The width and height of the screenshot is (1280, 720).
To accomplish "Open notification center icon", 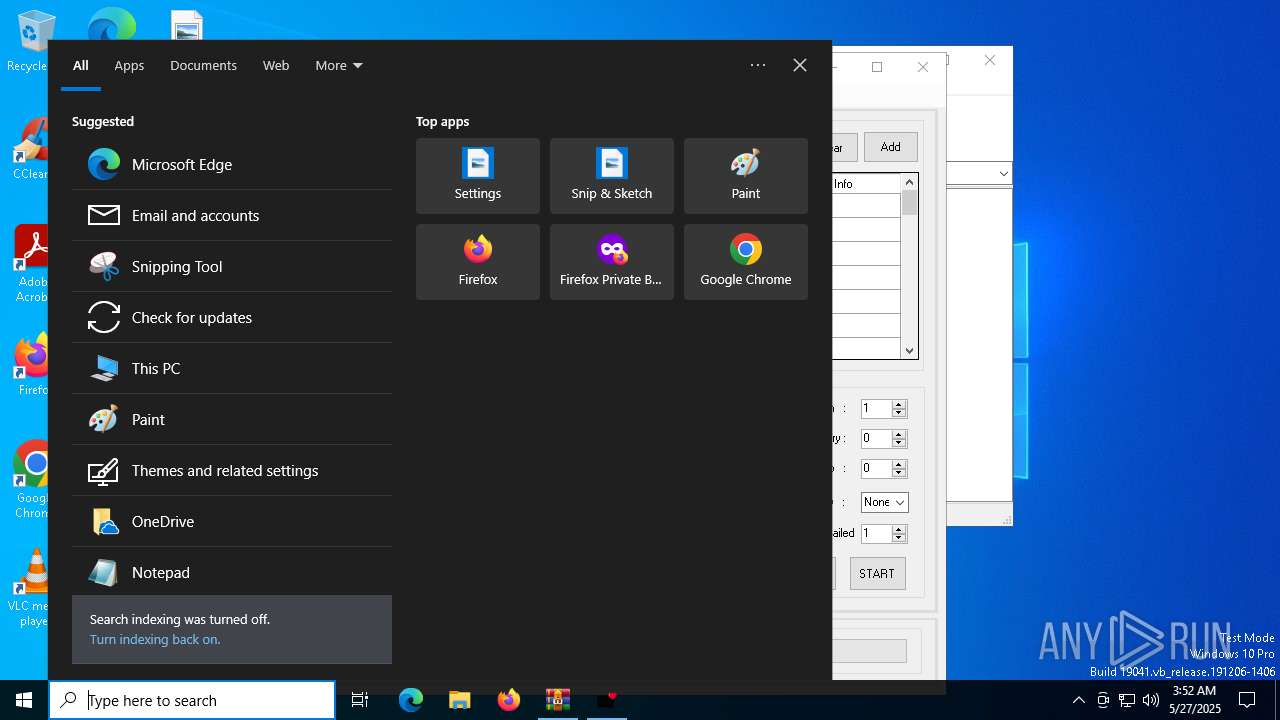I will coord(1247,700).
